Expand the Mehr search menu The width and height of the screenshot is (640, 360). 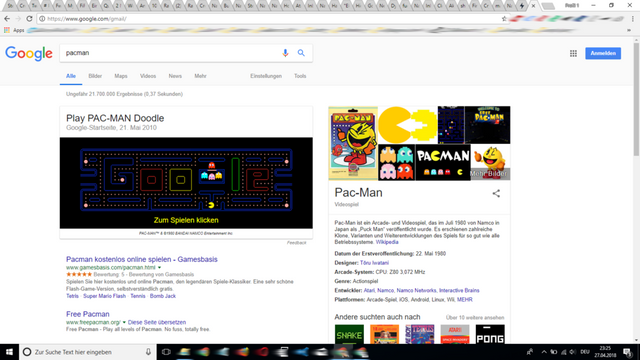click(200, 76)
